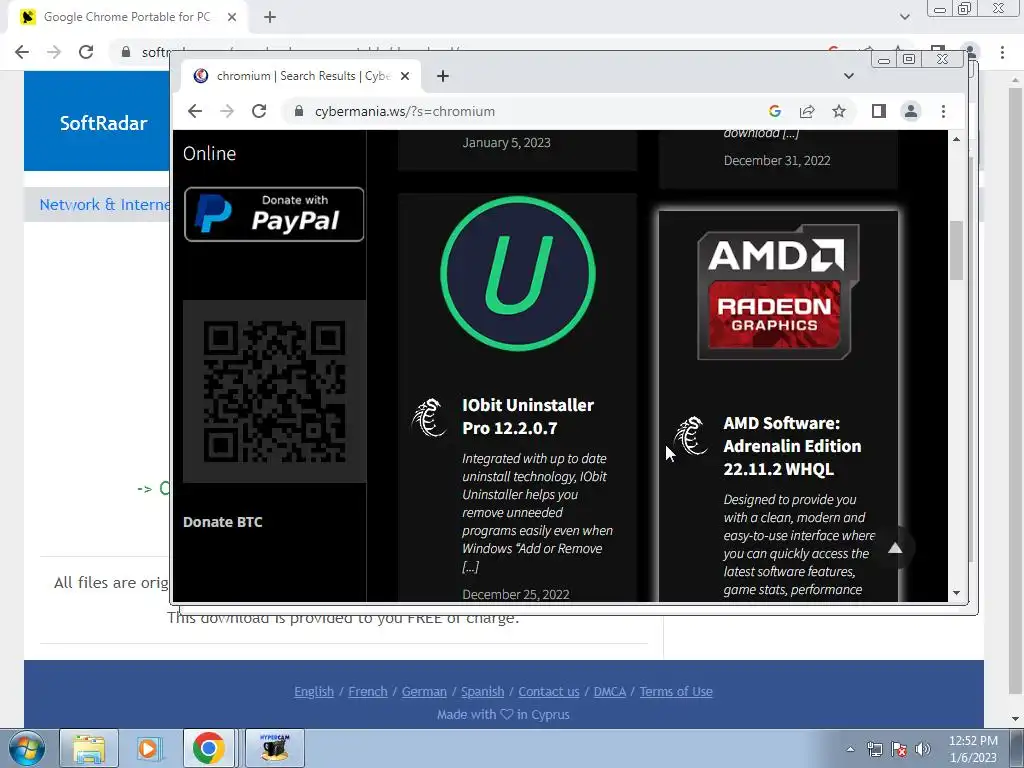1024x768 pixels.
Task: Switch to Chrome from the taskbar
Action: [x=209, y=748]
